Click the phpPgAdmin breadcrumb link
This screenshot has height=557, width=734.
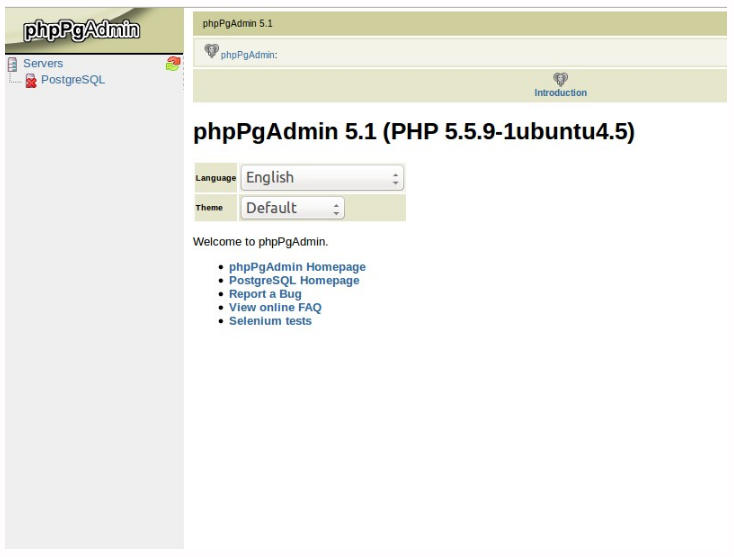[248, 55]
